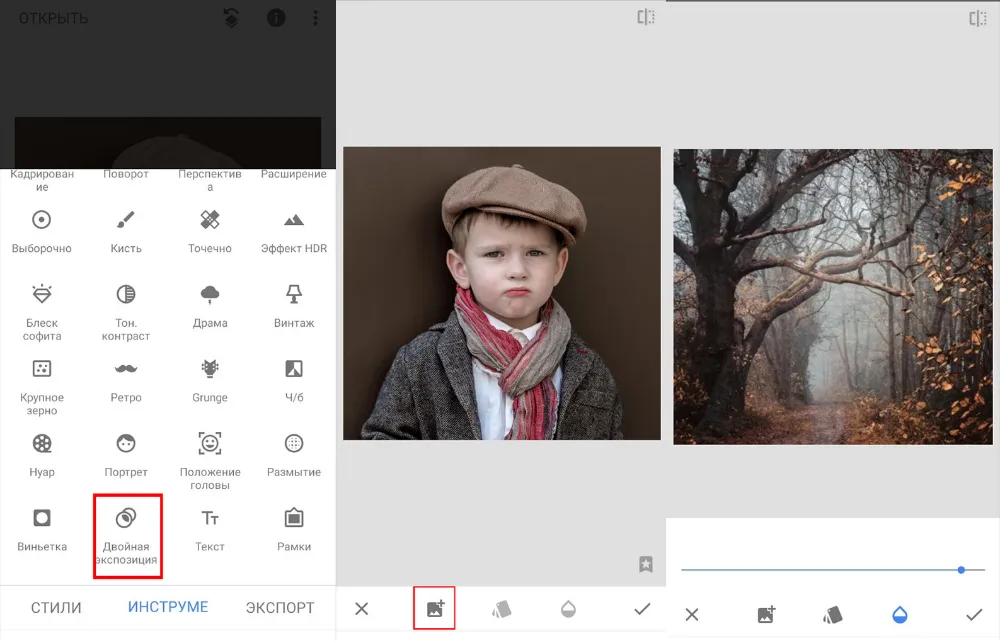Screen dimensions: 1000x641
Task: Open the three-dot more options menu
Action: pos(316,19)
